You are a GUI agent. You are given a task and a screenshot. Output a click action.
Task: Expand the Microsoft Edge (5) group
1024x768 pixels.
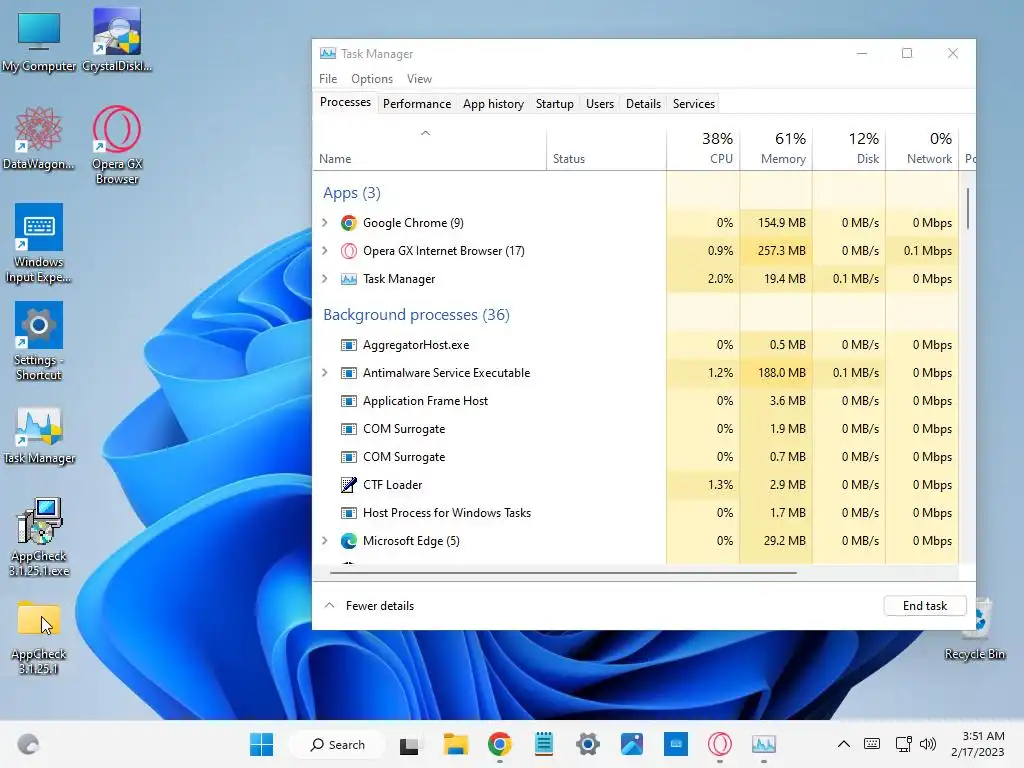point(325,541)
